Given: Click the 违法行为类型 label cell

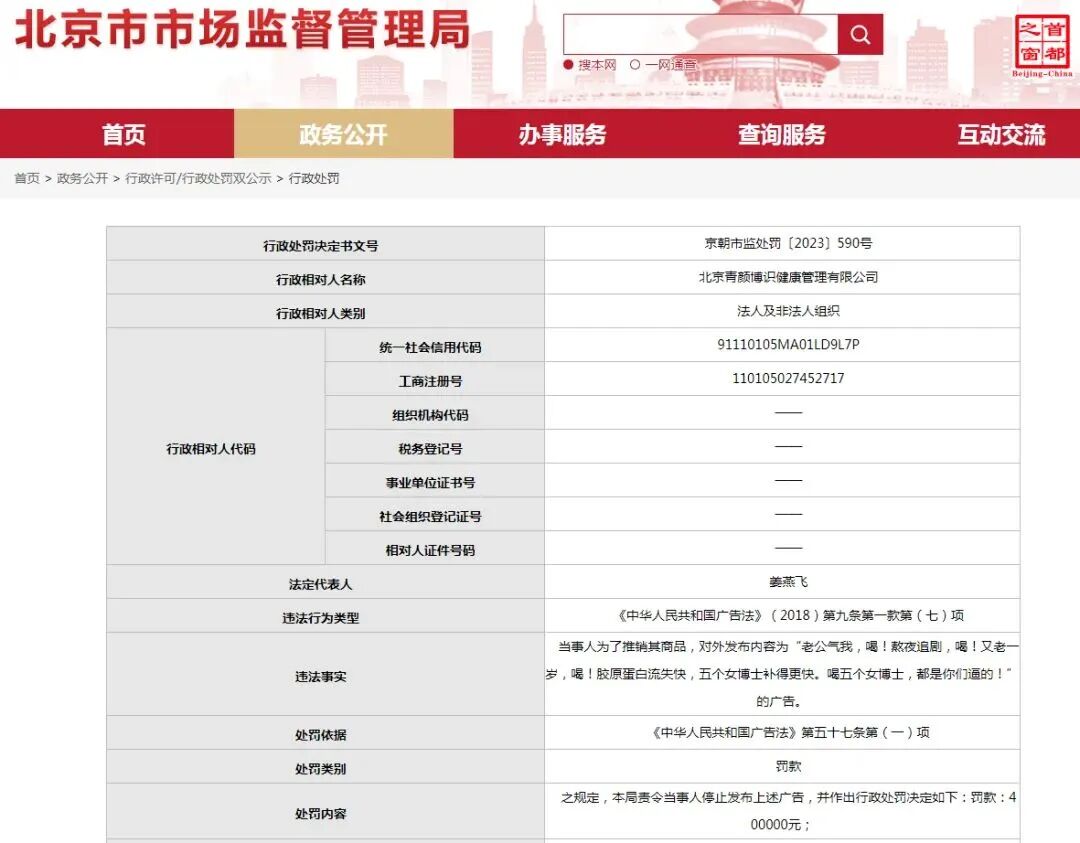Looking at the screenshot, I should [x=325, y=616].
